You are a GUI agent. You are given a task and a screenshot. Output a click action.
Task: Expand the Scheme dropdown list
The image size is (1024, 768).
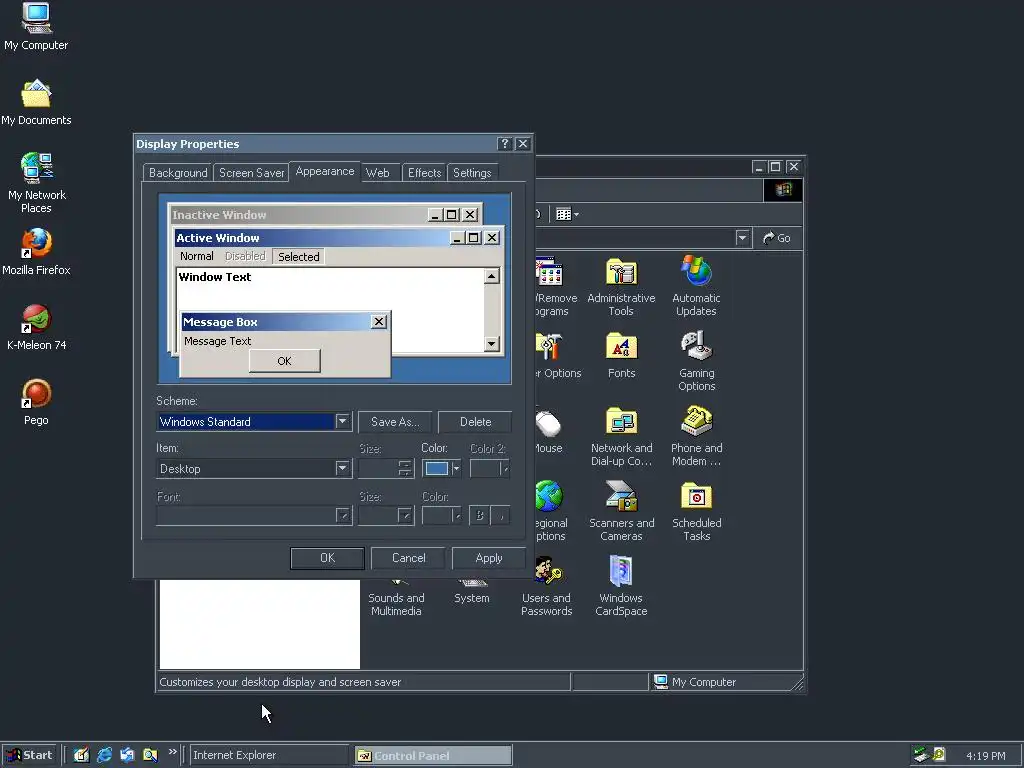pos(342,422)
